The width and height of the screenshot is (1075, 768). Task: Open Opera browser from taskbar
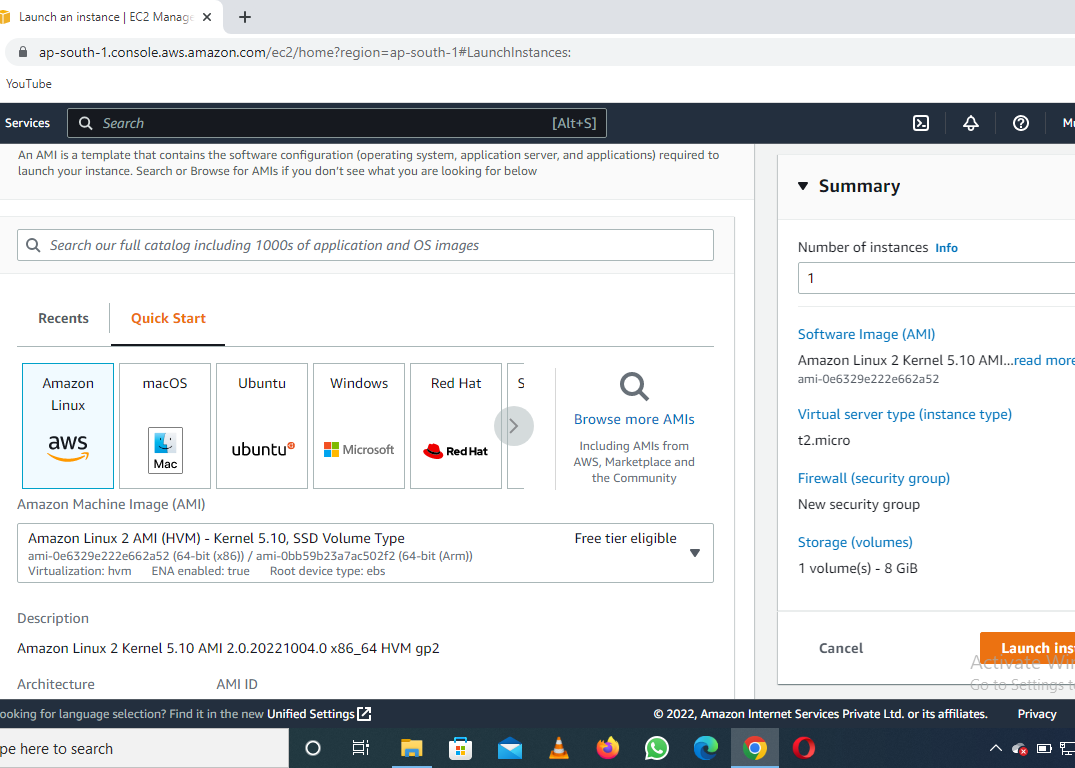tap(804, 748)
